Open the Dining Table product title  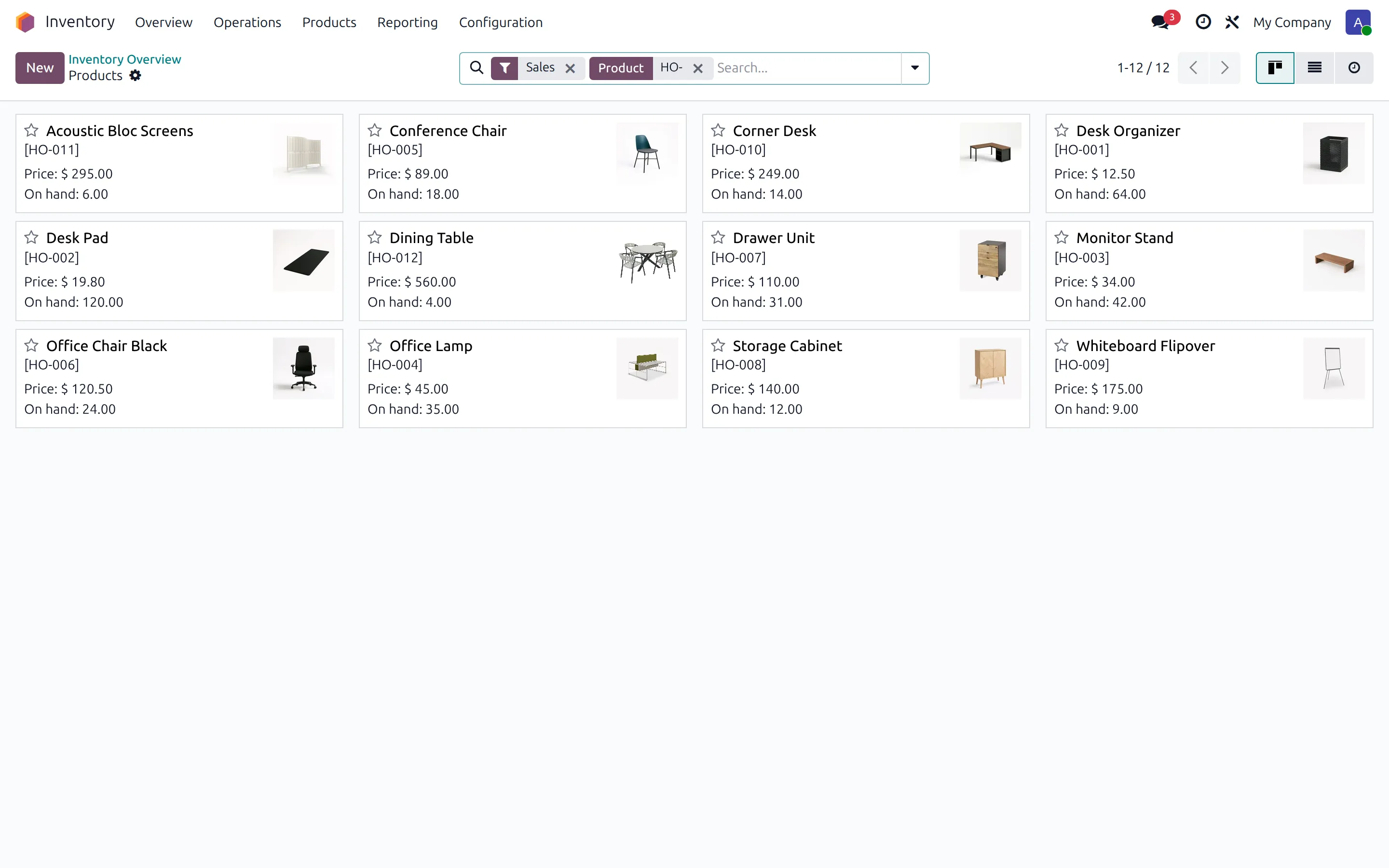tap(431, 238)
